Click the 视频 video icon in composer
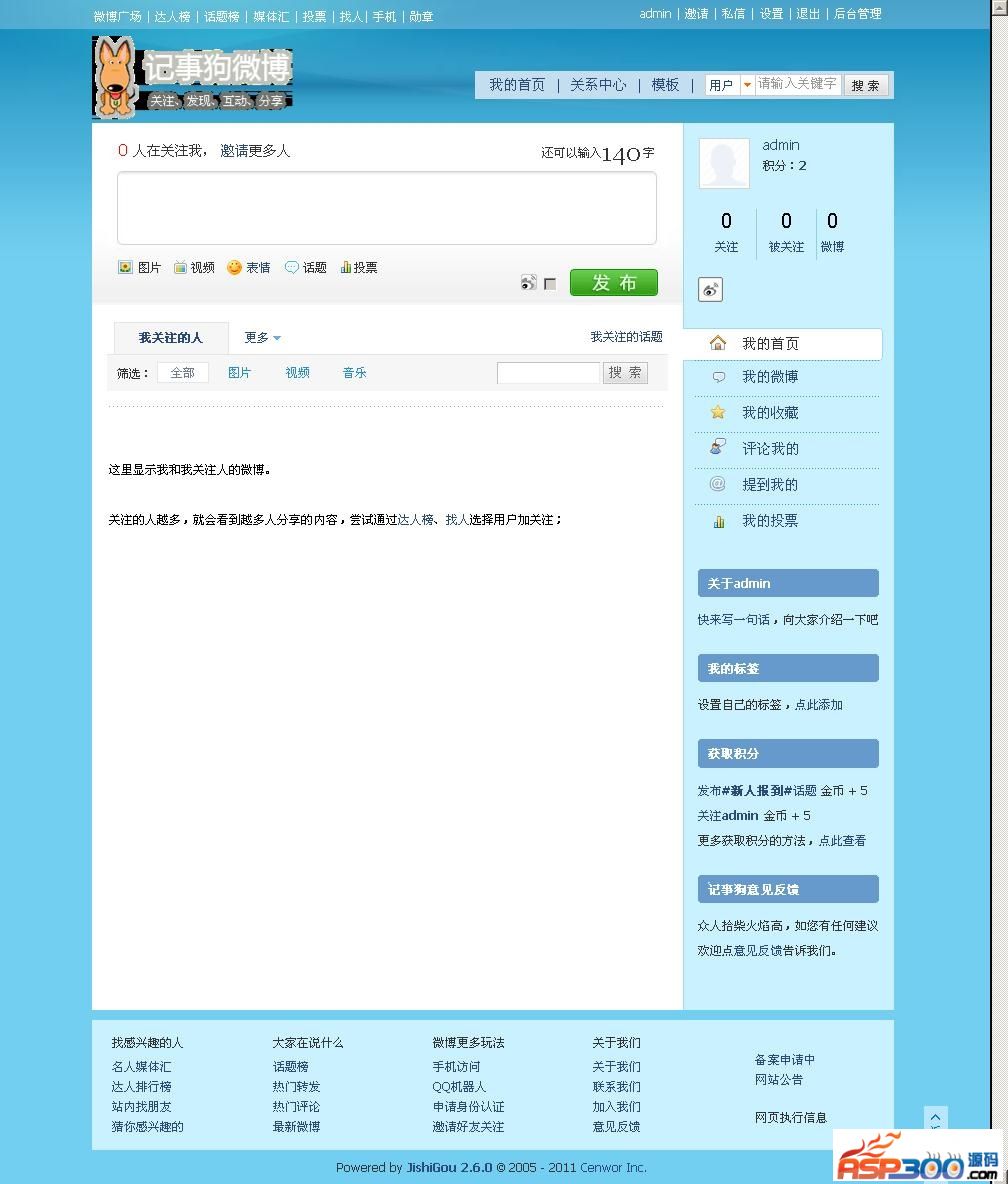 [180, 267]
